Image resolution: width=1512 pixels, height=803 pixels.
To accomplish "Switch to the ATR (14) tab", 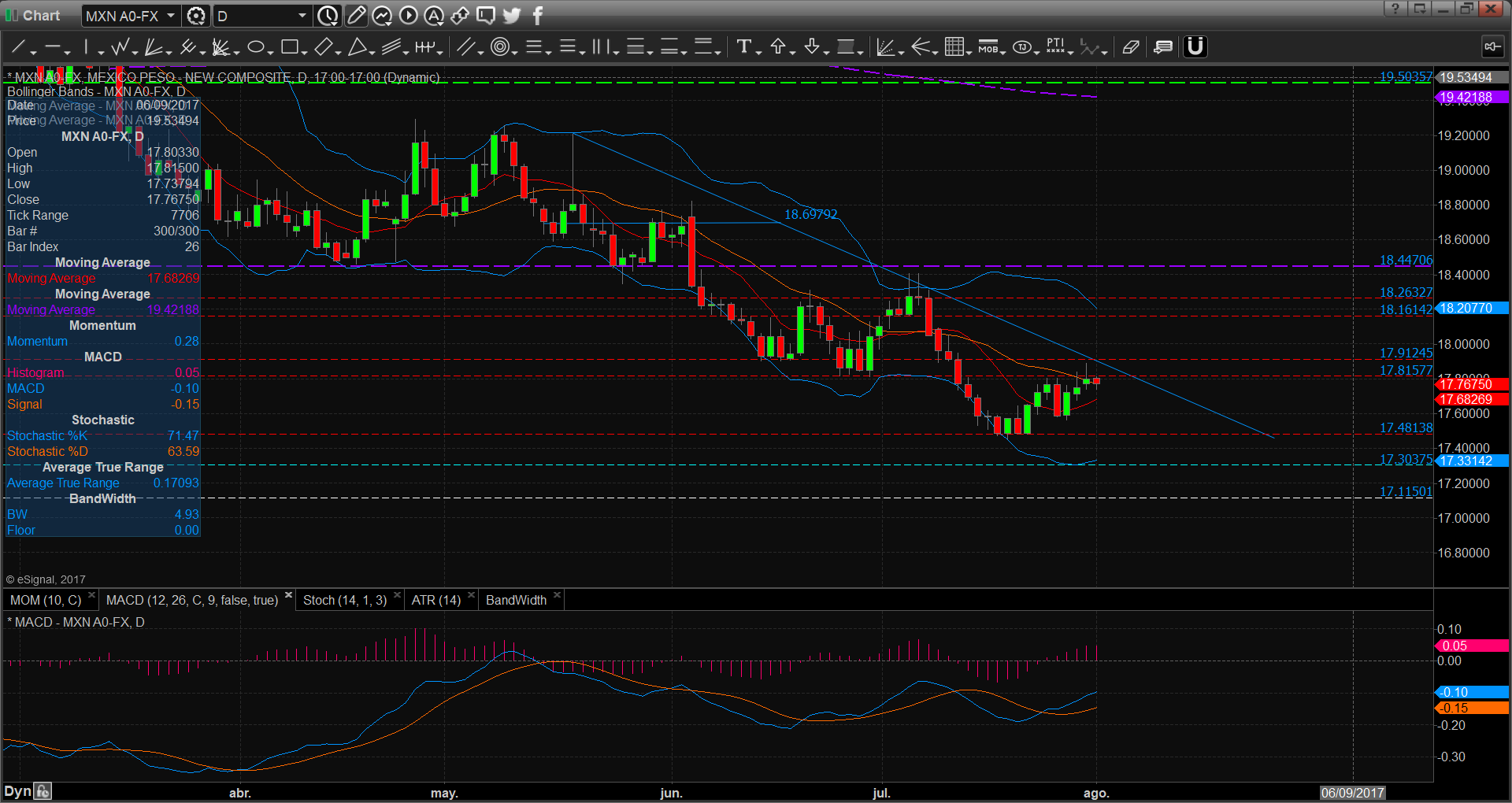I will (436, 600).
